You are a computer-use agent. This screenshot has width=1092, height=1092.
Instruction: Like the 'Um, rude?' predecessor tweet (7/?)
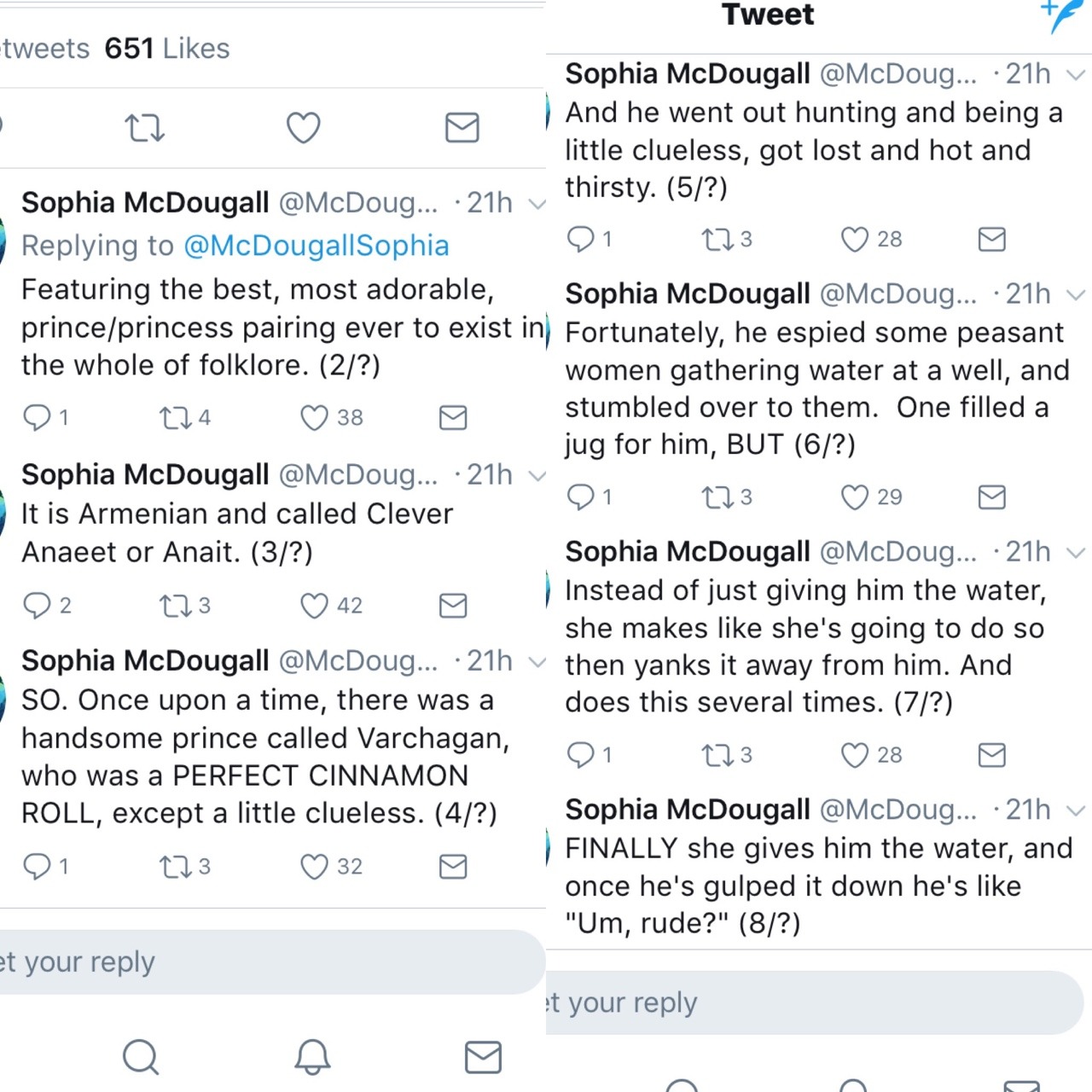855,755
